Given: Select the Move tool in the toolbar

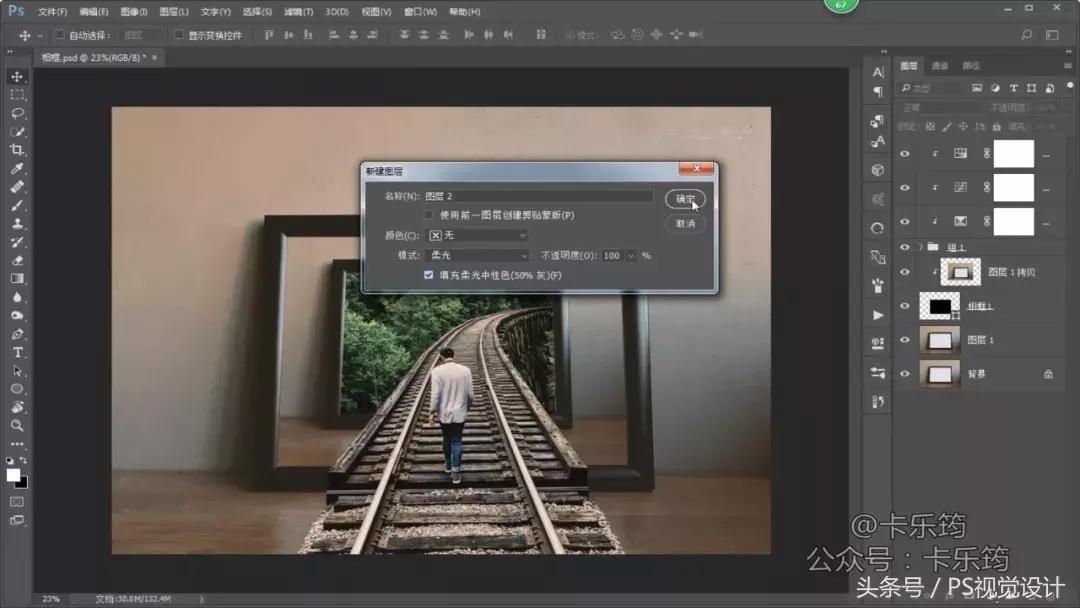Looking at the screenshot, I should click(x=17, y=77).
